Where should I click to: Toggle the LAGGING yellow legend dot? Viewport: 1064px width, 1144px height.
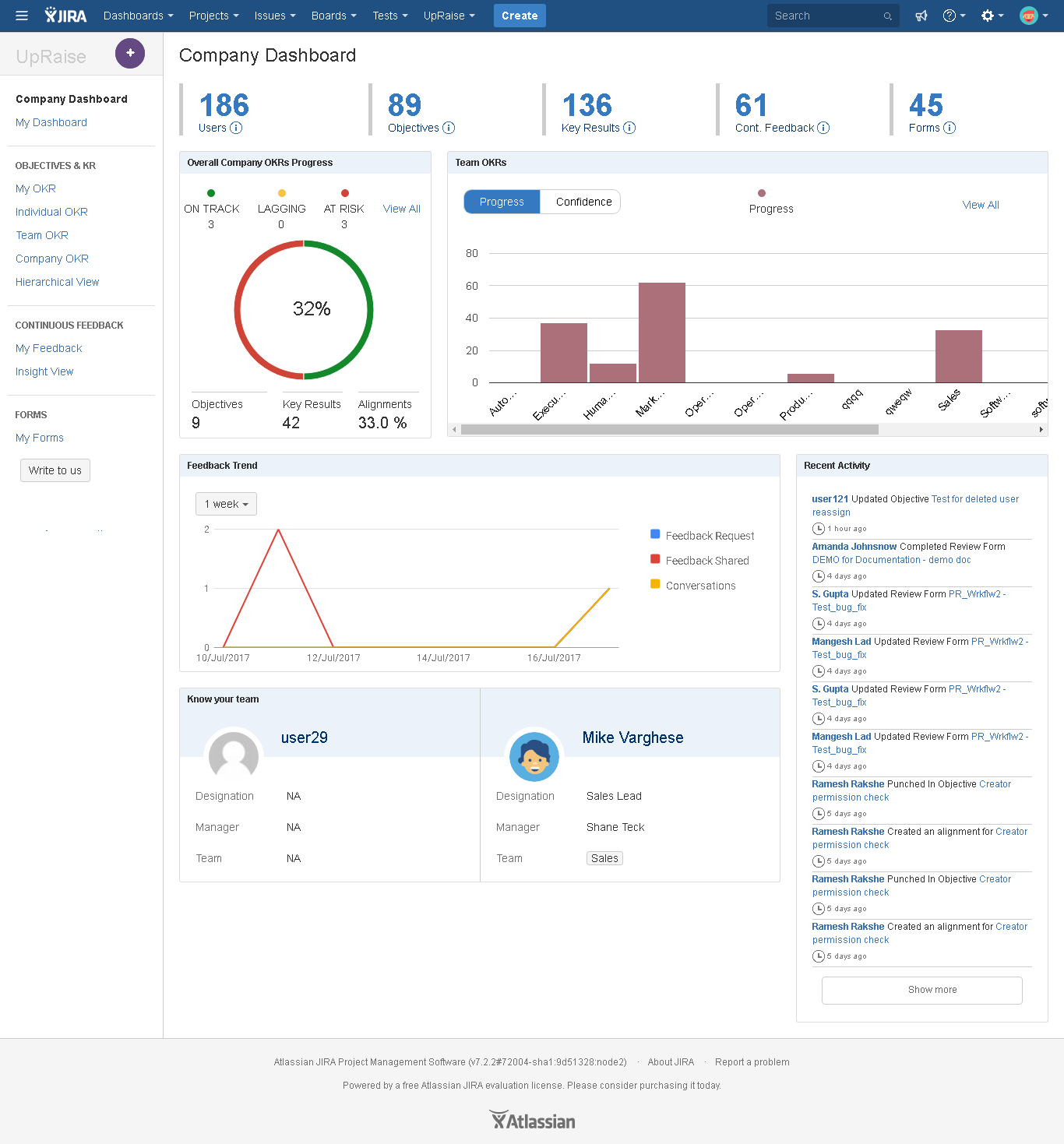point(282,193)
